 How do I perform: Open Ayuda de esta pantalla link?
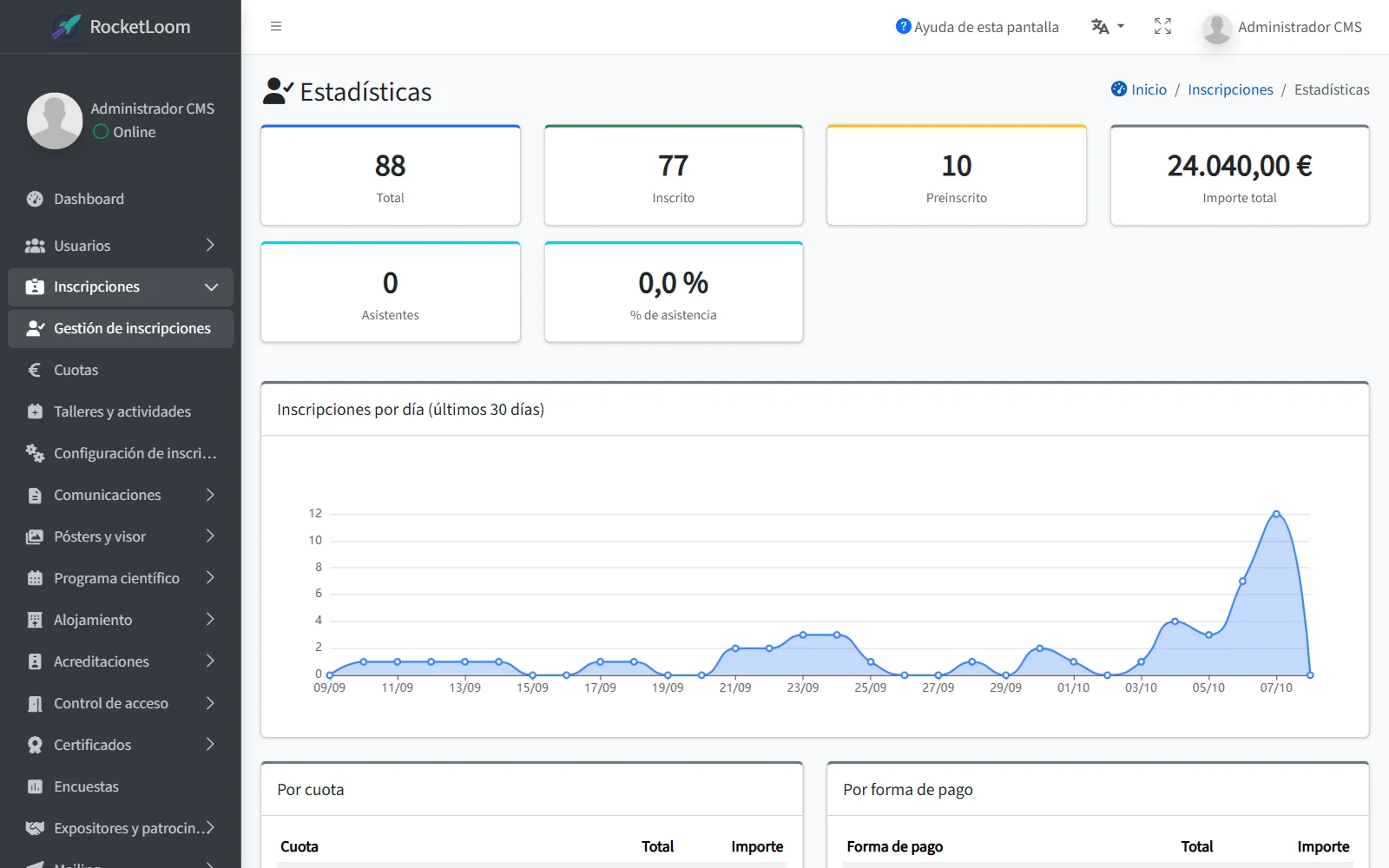coord(978,27)
